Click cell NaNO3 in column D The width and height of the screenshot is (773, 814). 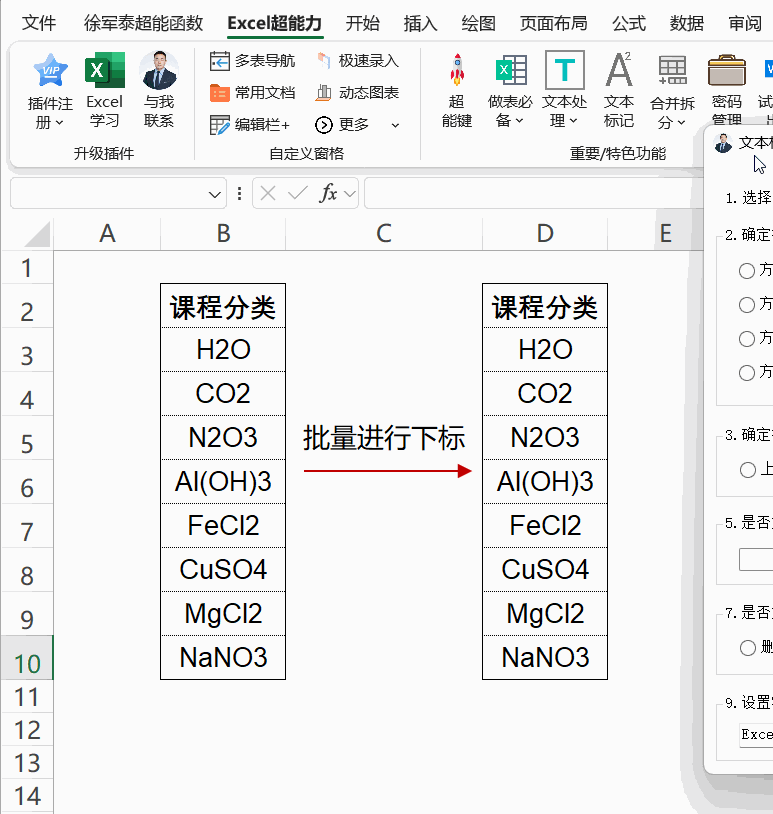coord(545,657)
